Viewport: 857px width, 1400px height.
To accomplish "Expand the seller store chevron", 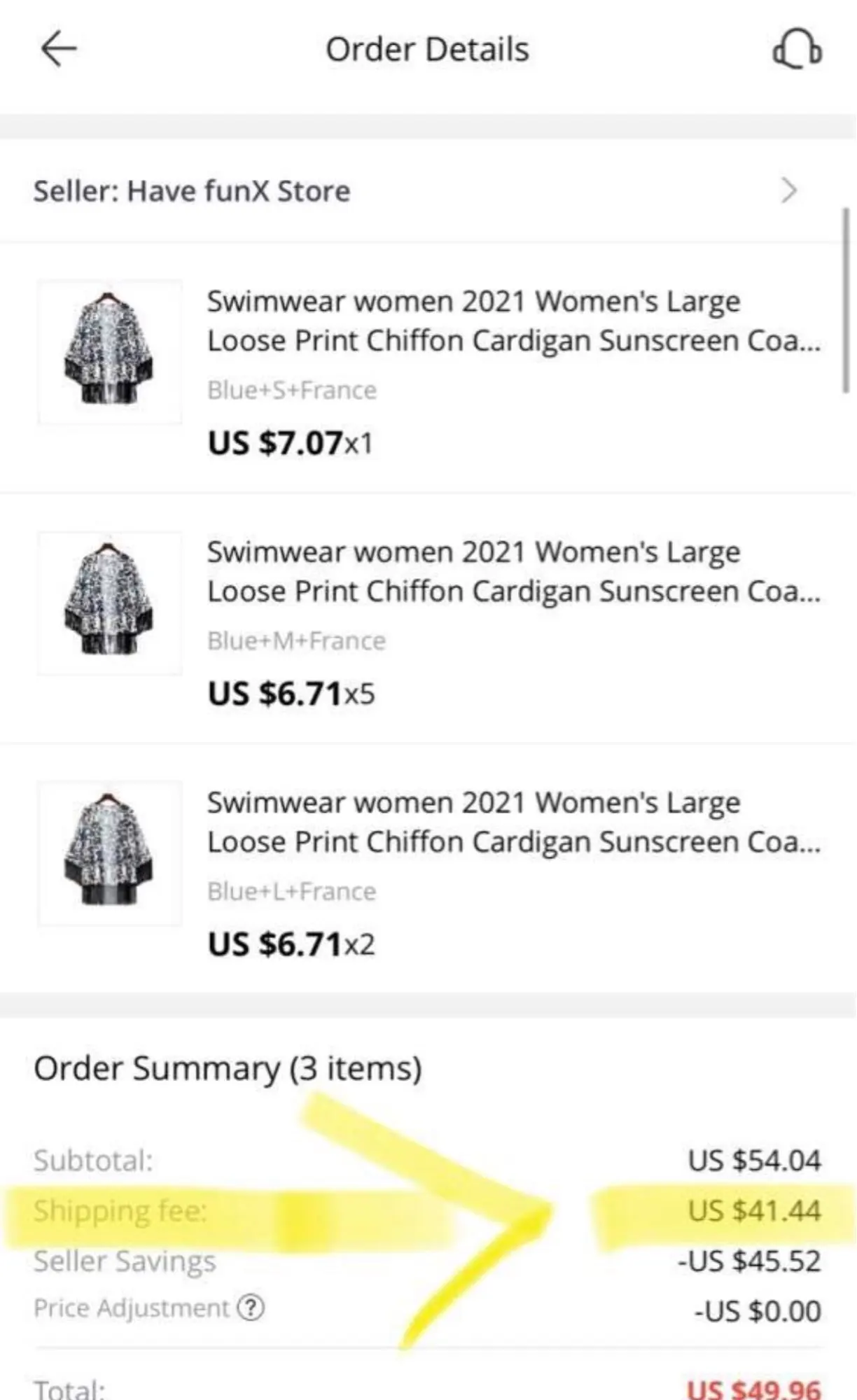I will 788,190.
